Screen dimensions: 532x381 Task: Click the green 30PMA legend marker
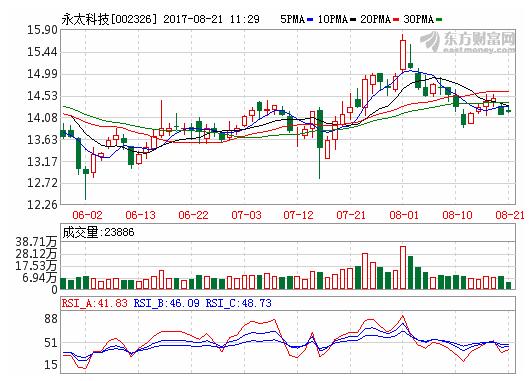coord(439,20)
